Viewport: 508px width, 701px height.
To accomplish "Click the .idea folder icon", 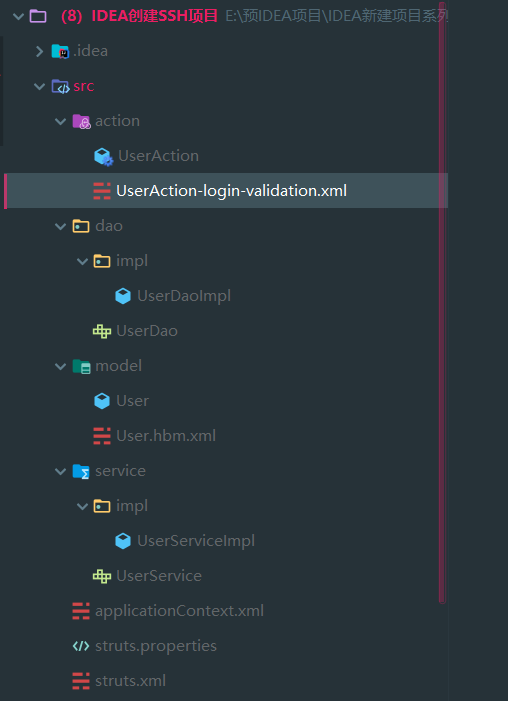I will (60, 51).
